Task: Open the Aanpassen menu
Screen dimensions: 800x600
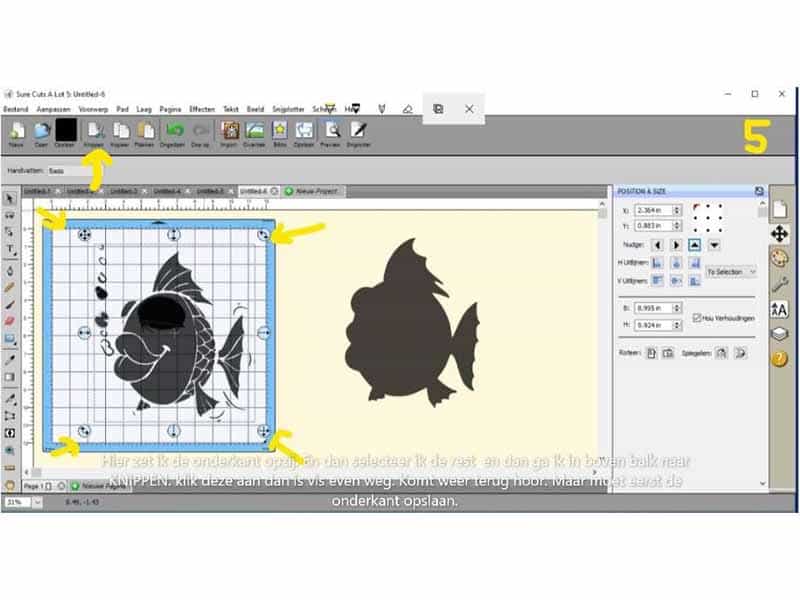Action: tap(54, 109)
